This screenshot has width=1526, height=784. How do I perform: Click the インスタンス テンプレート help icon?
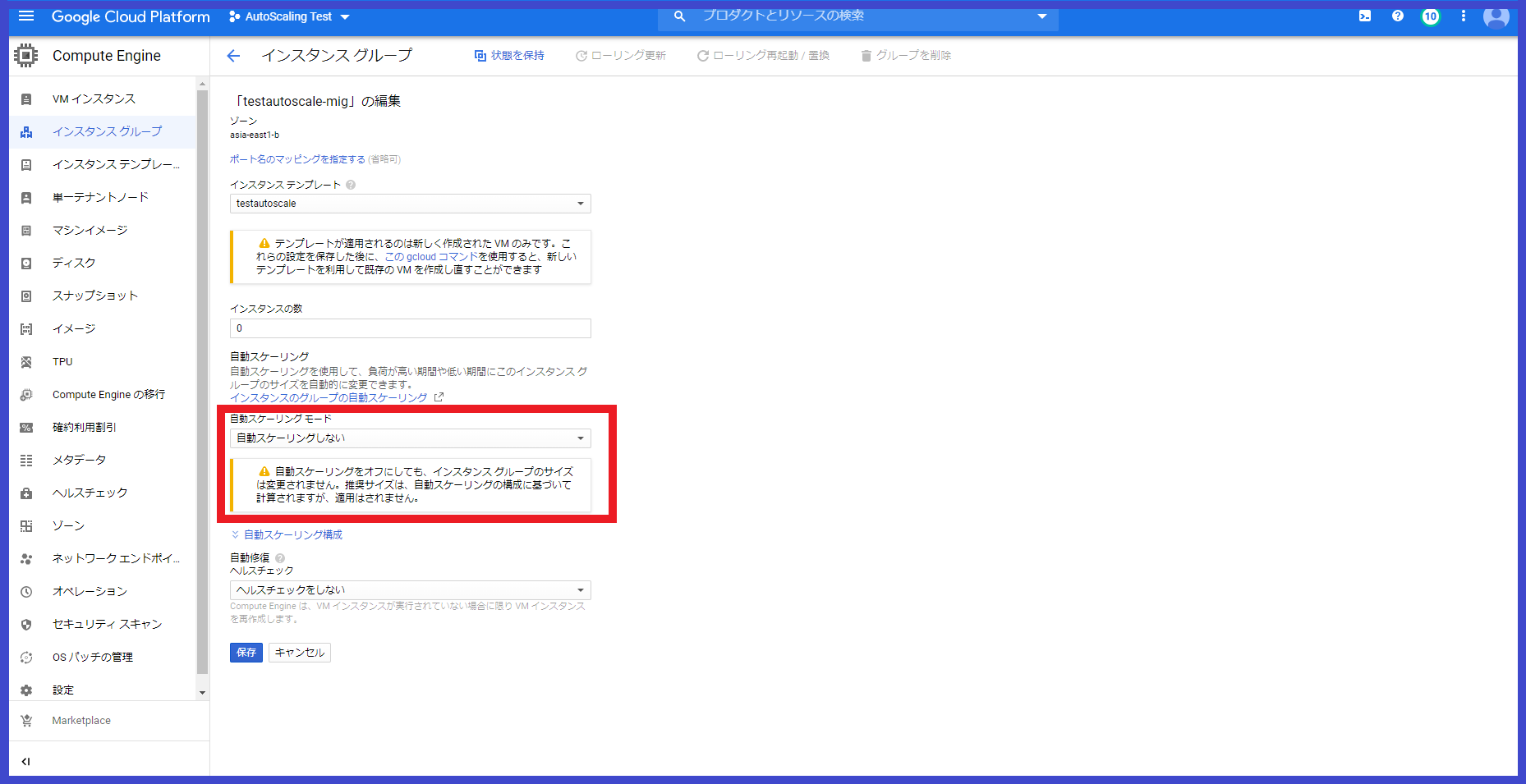click(x=351, y=185)
